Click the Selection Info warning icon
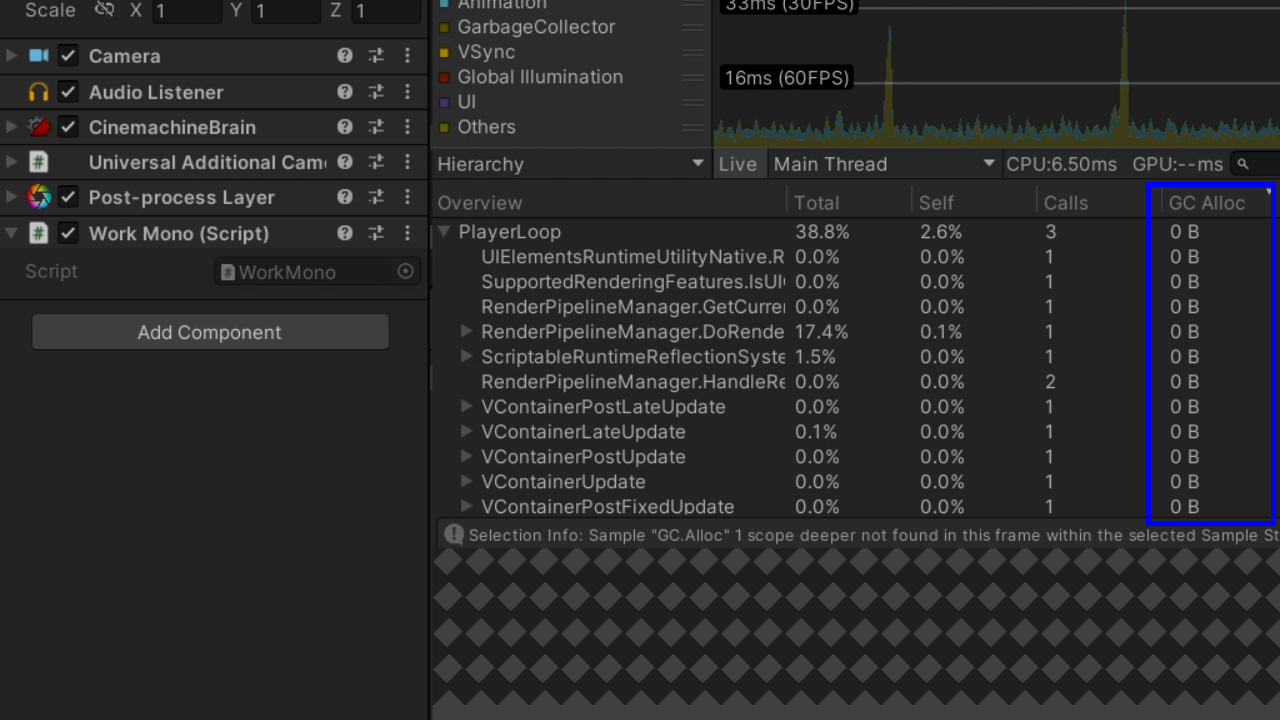The height and width of the screenshot is (720, 1280). click(x=454, y=535)
